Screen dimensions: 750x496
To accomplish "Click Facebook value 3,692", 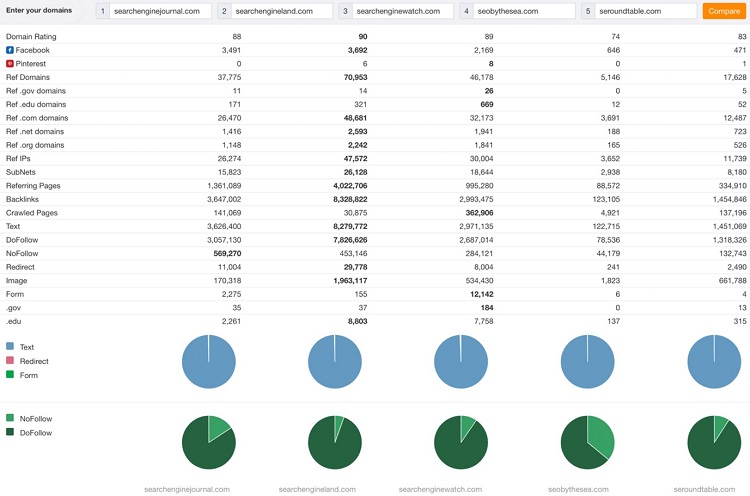I will pyautogui.click(x=357, y=50).
